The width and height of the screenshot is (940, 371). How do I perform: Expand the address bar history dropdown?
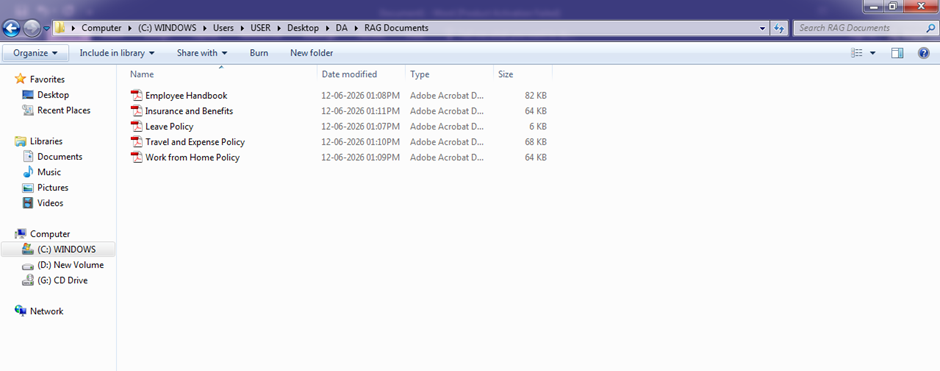763,28
